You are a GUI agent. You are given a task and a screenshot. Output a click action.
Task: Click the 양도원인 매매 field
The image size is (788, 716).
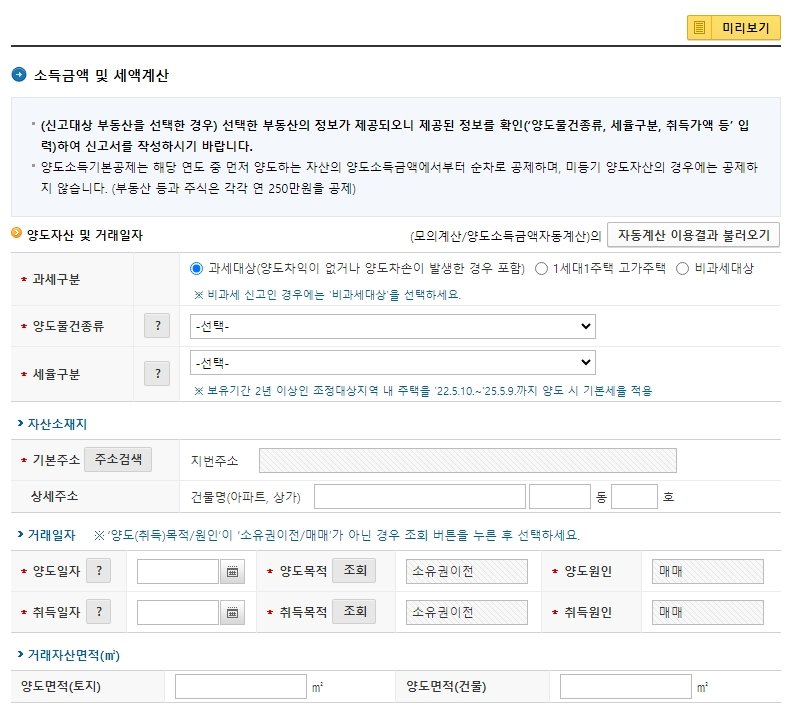[708, 571]
